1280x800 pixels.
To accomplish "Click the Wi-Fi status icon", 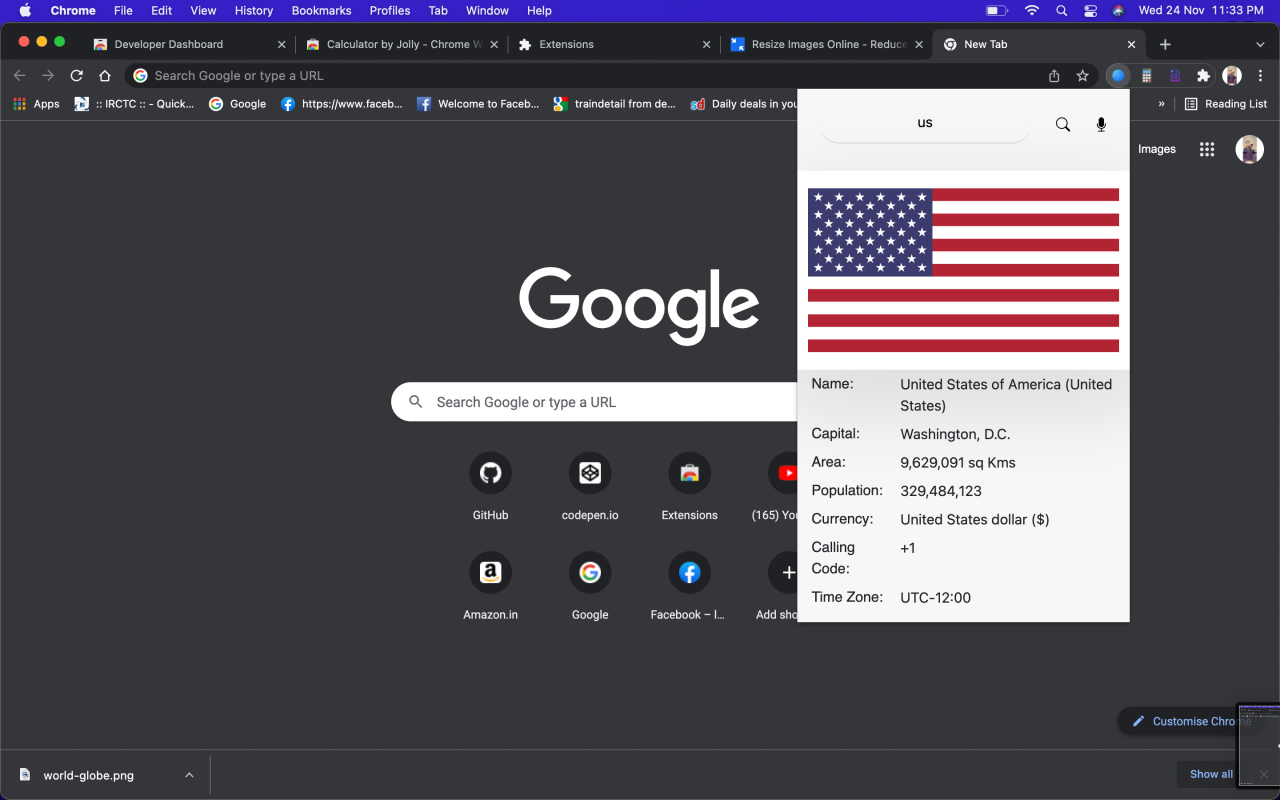I will (x=1031, y=10).
